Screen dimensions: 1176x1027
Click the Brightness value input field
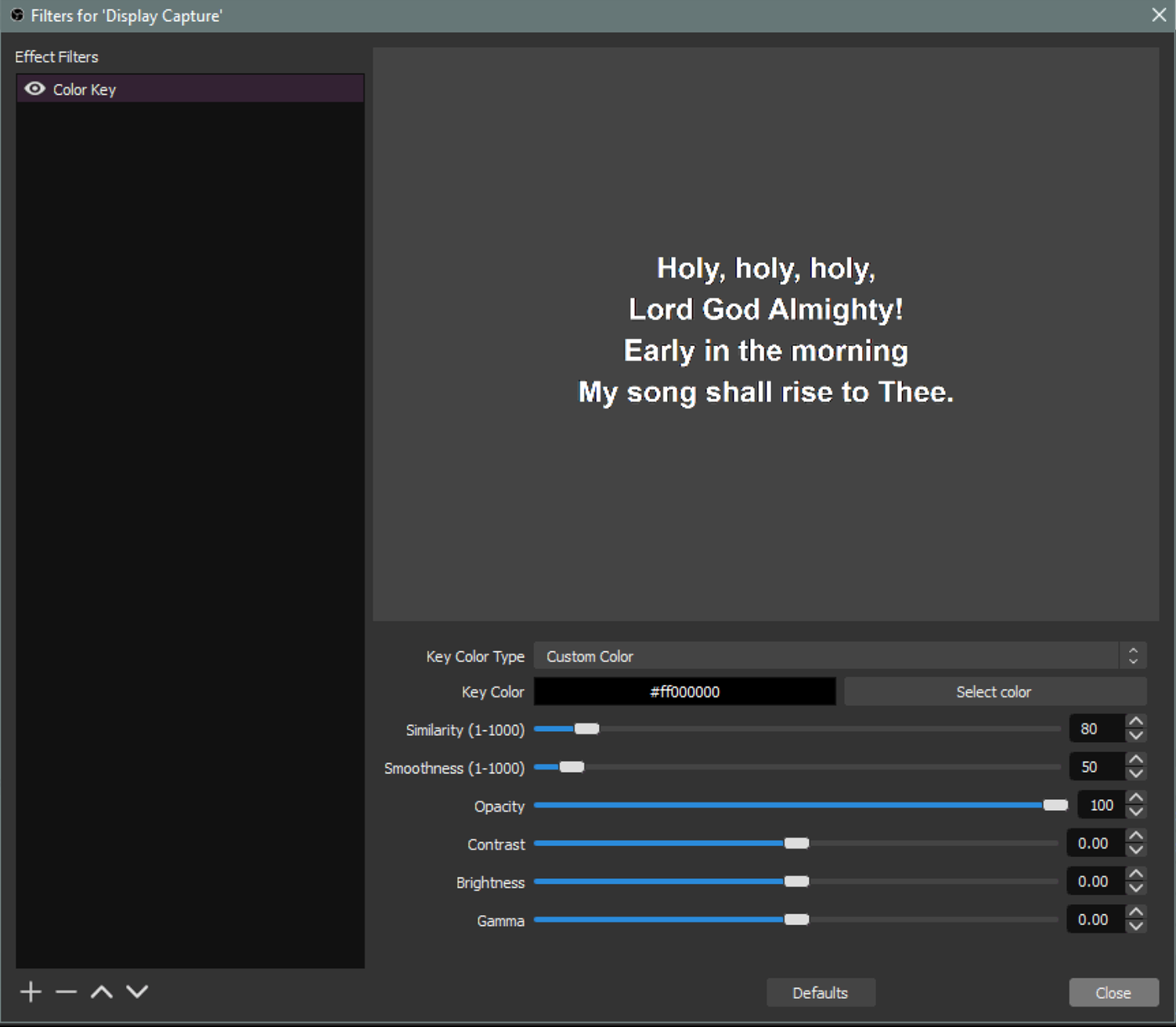[1094, 881]
